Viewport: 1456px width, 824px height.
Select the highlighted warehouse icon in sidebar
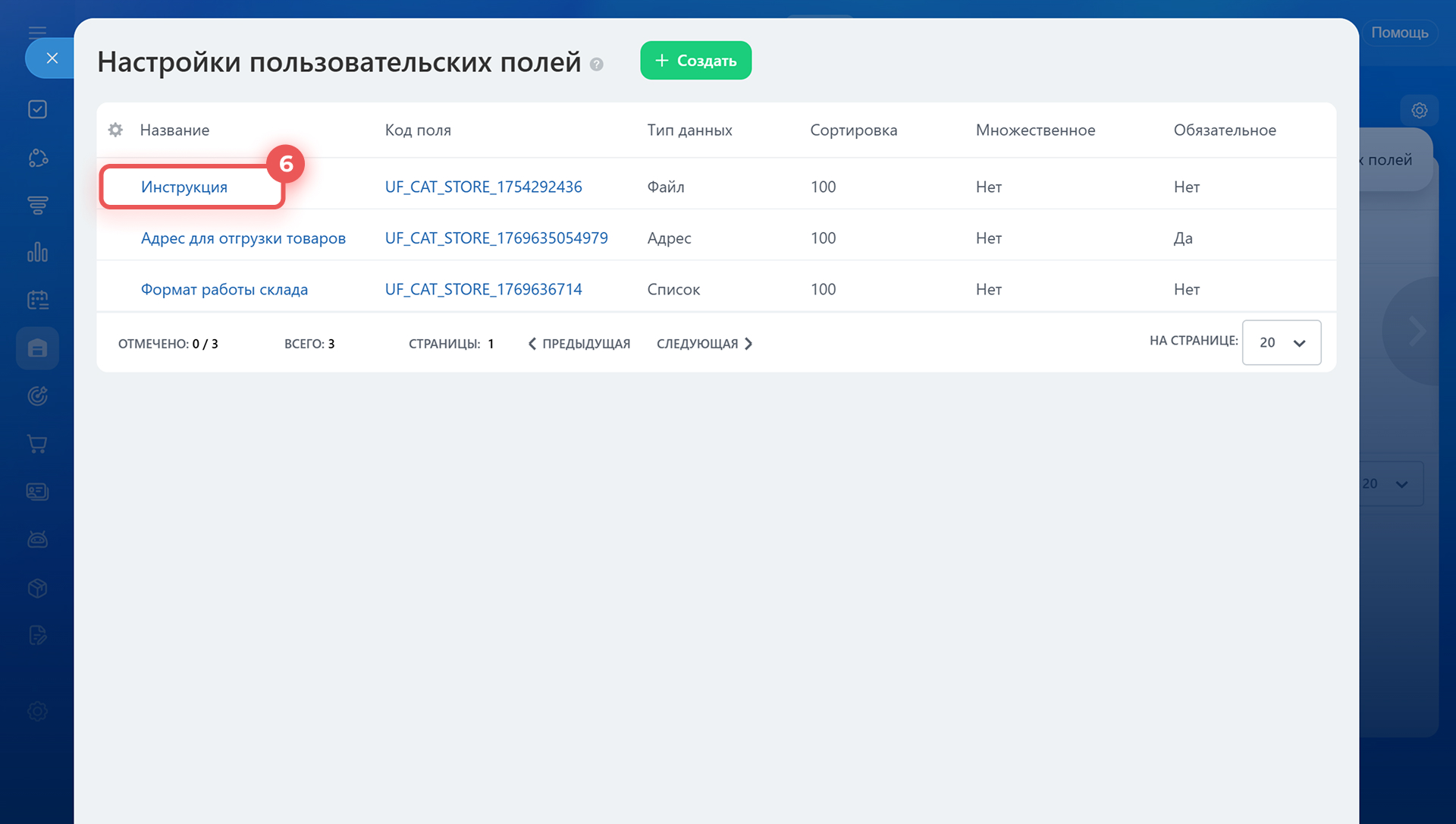(37, 348)
